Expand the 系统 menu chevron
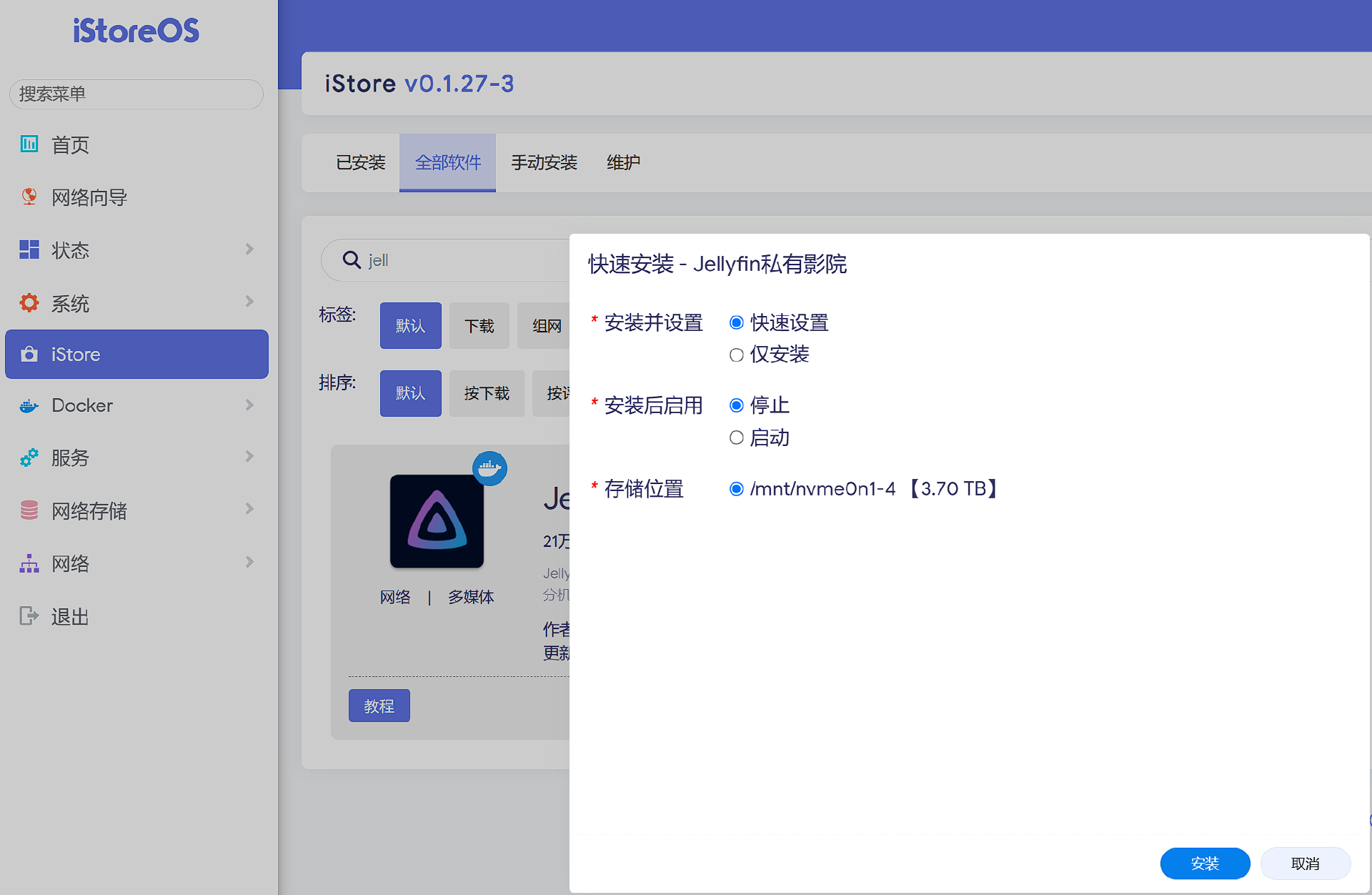 click(x=249, y=301)
